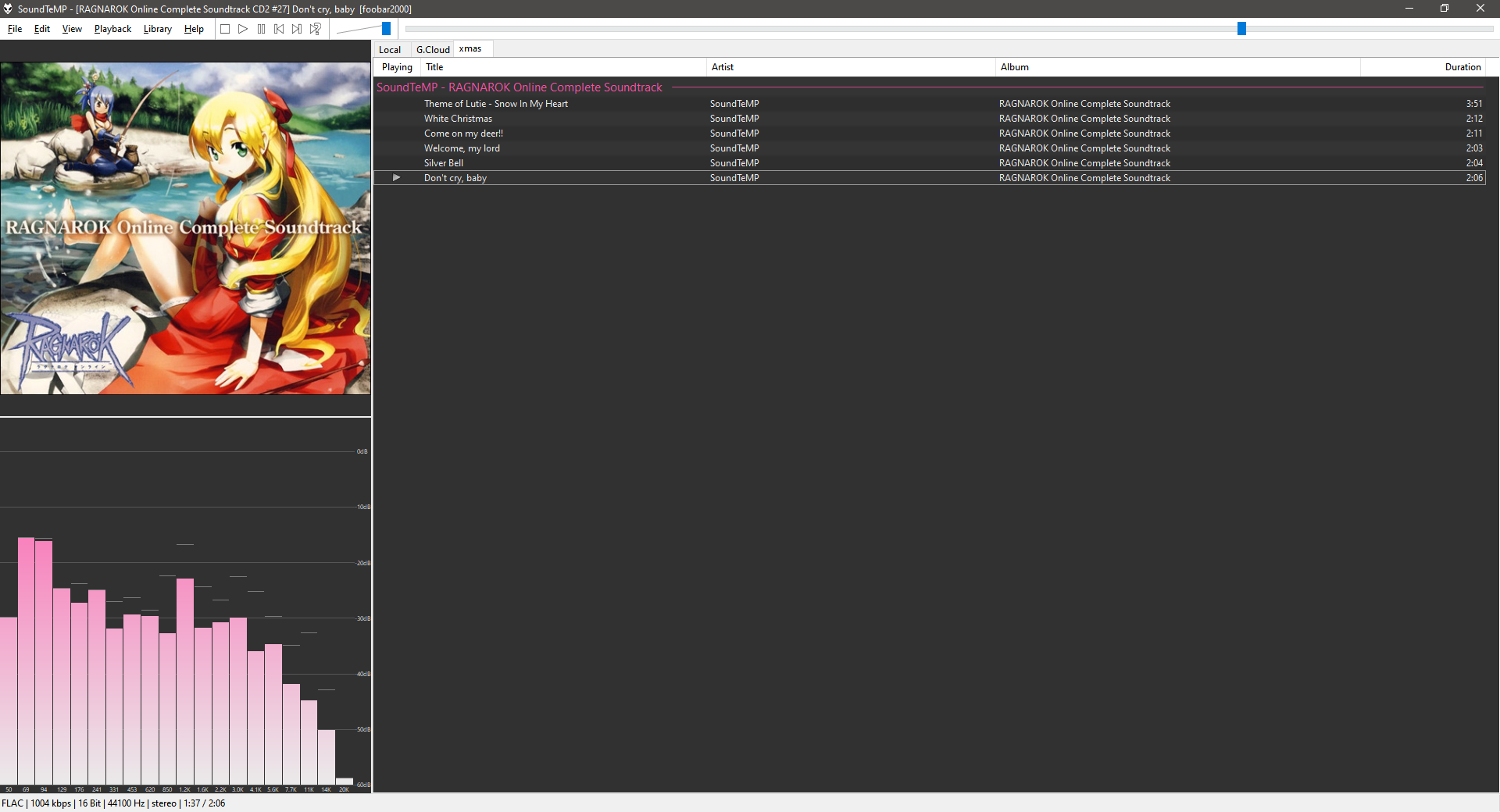Pause playback with the pause icon
This screenshot has height=812, width=1500.
(x=261, y=29)
